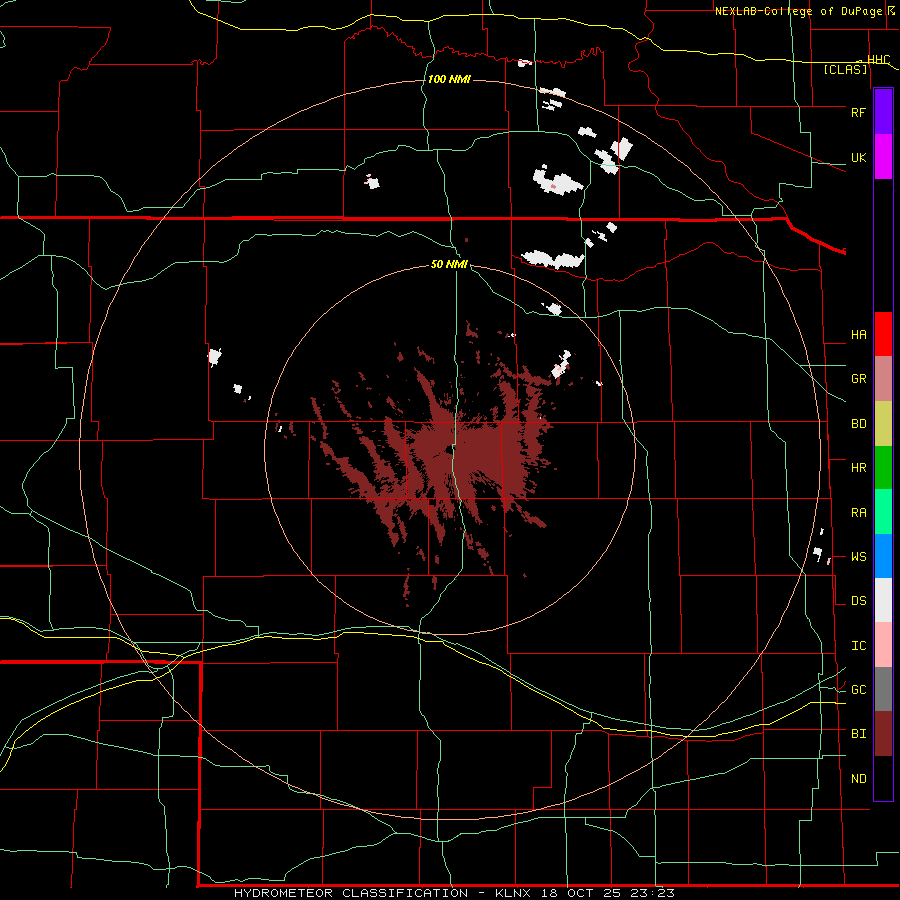The image size is (900, 900).
Task: Select the red HA legend swatch
Action: pos(883,334)
